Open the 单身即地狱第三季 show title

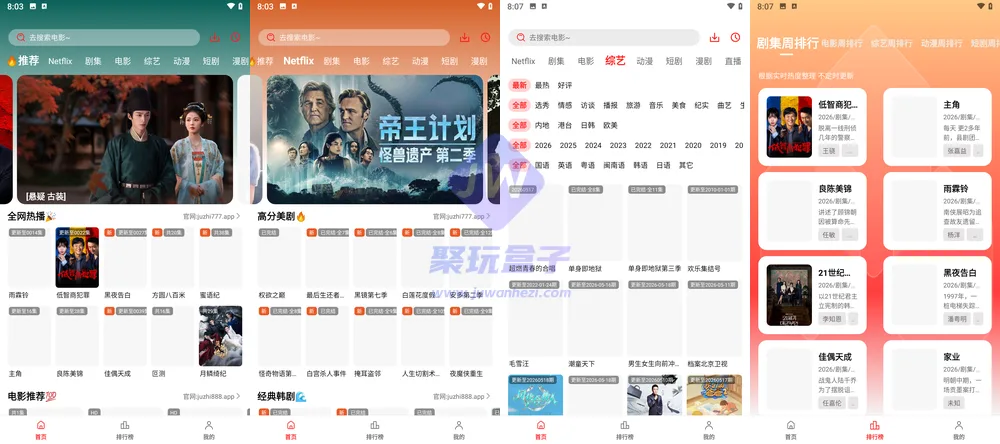(654, 269)
